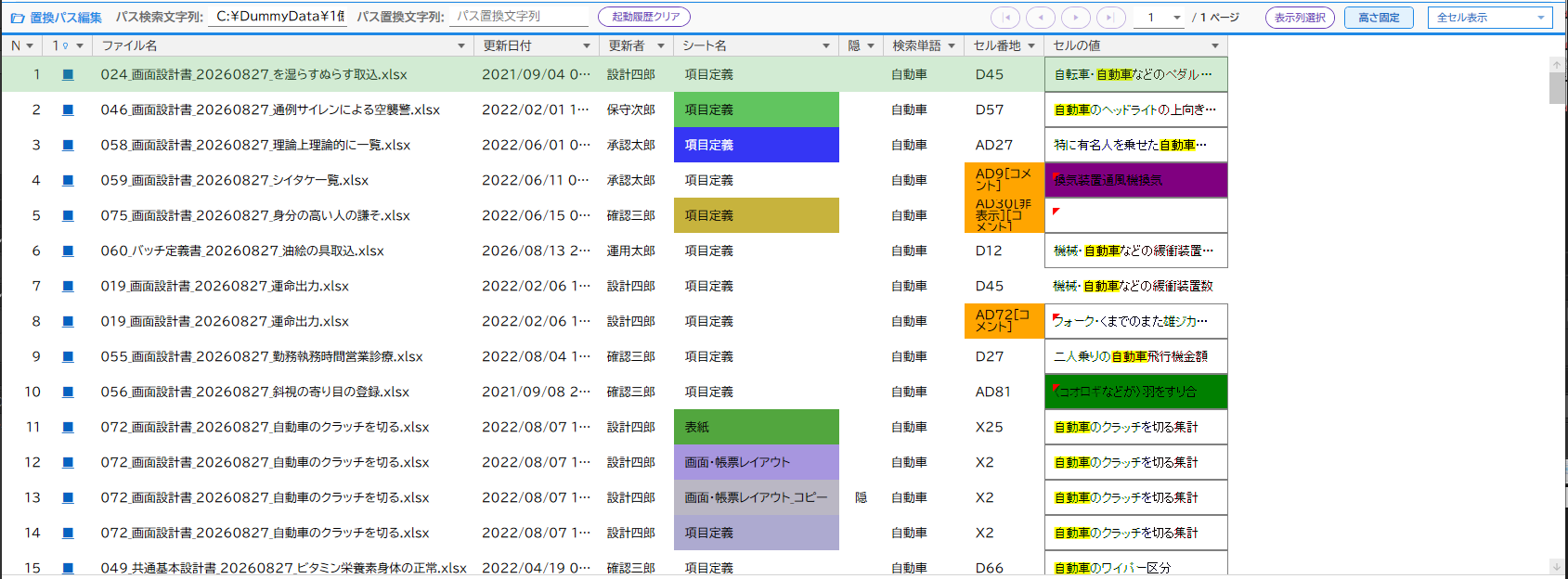The width and height of the screenshot is (1568, 579).
Task: Click the vertical scrollbar thumb
Action: coord(1557,88)
